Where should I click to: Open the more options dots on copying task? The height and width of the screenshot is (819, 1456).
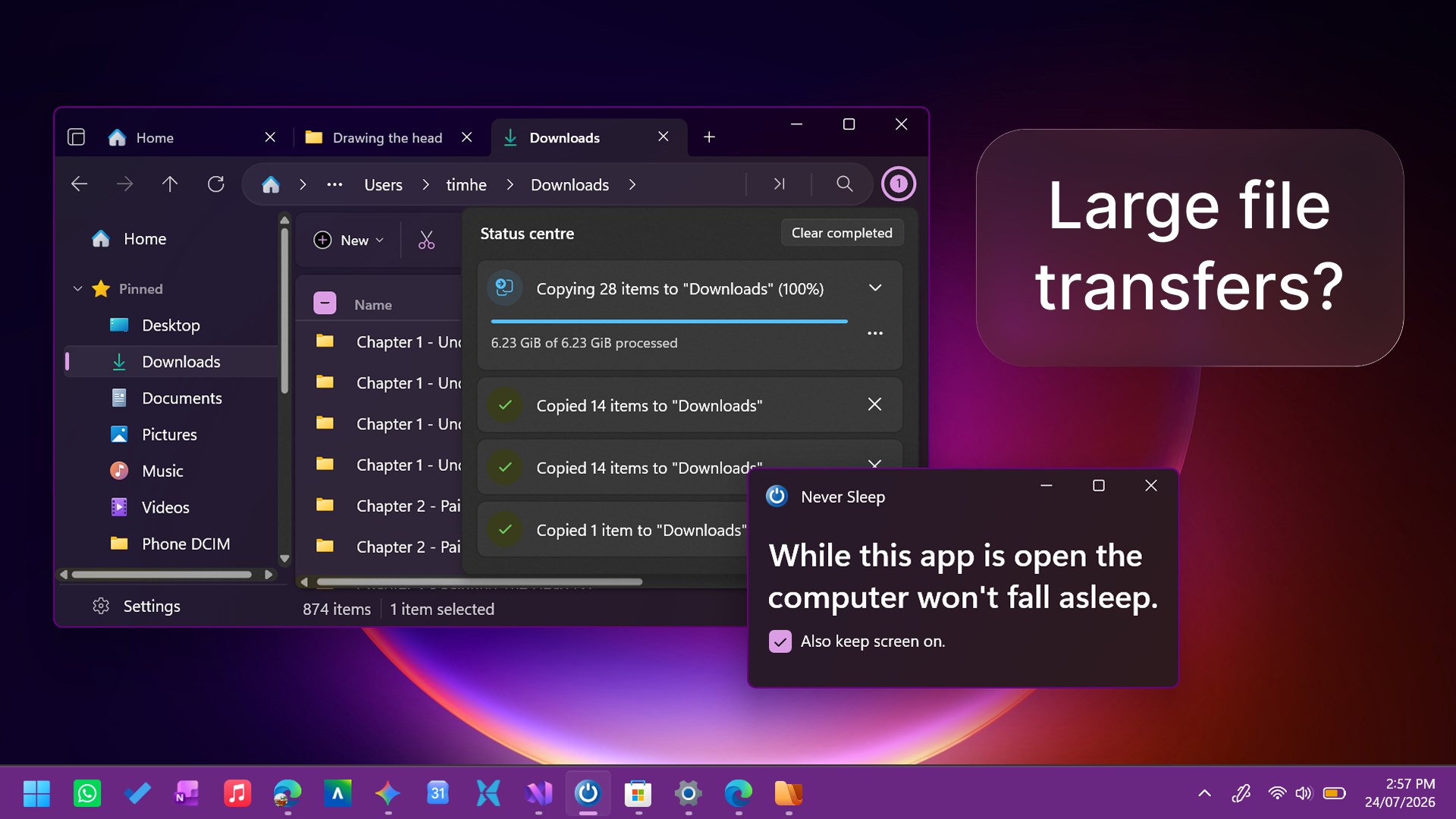(875, 333)
